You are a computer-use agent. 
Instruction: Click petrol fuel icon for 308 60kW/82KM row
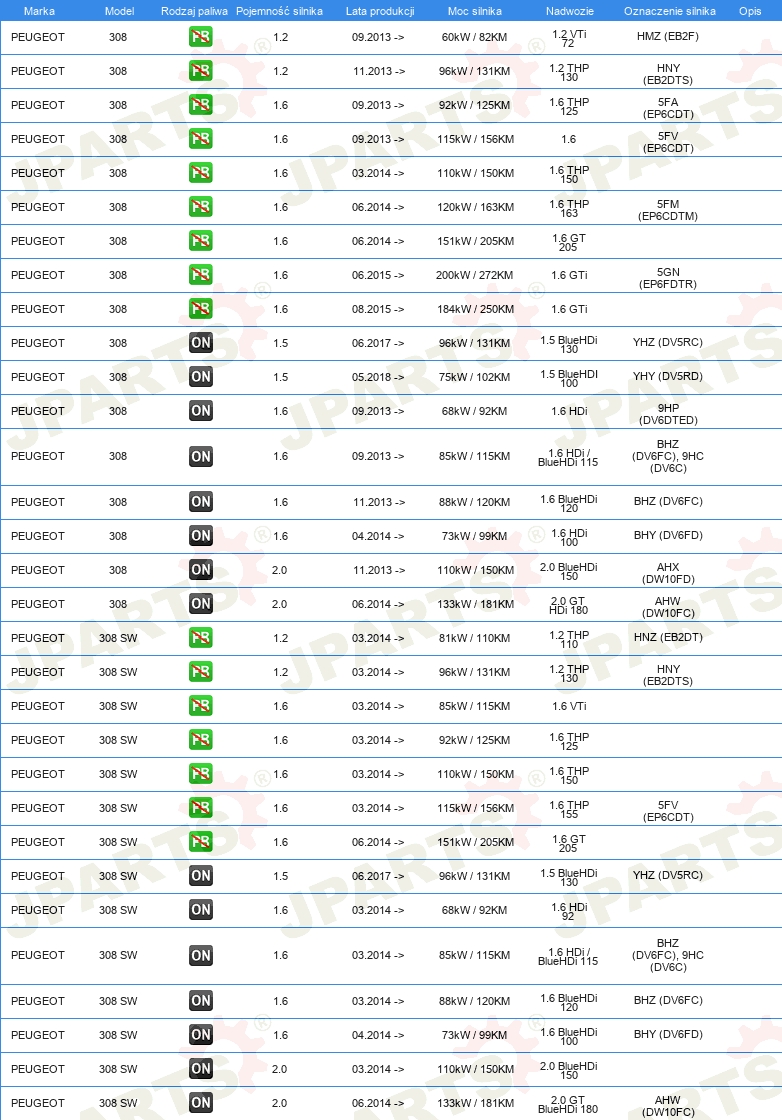[201, 37]
